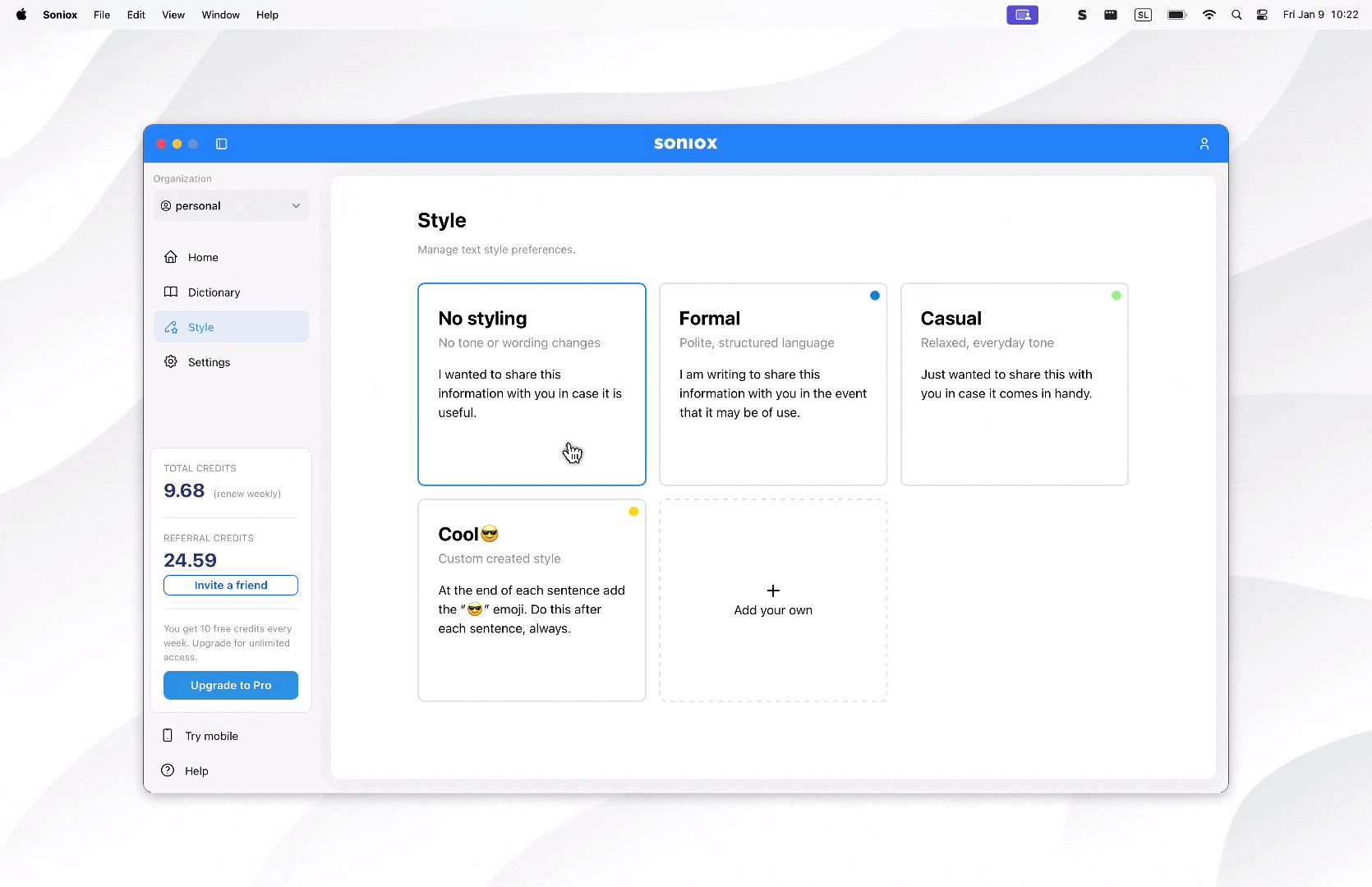Select the No styling card
Screen dimensions: 1372x887
point(532,384)
